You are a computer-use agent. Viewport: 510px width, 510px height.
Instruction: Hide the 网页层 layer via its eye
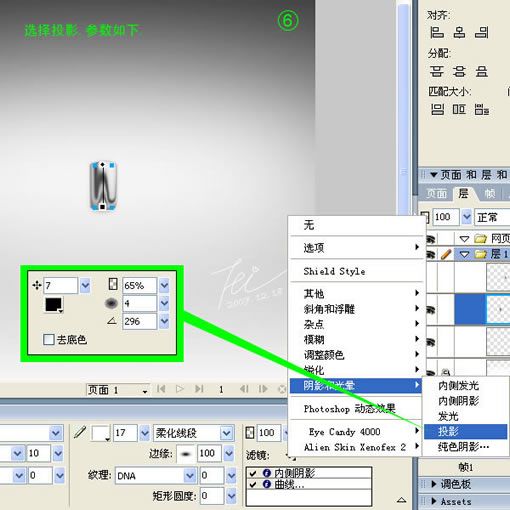[x=430, y=239]
